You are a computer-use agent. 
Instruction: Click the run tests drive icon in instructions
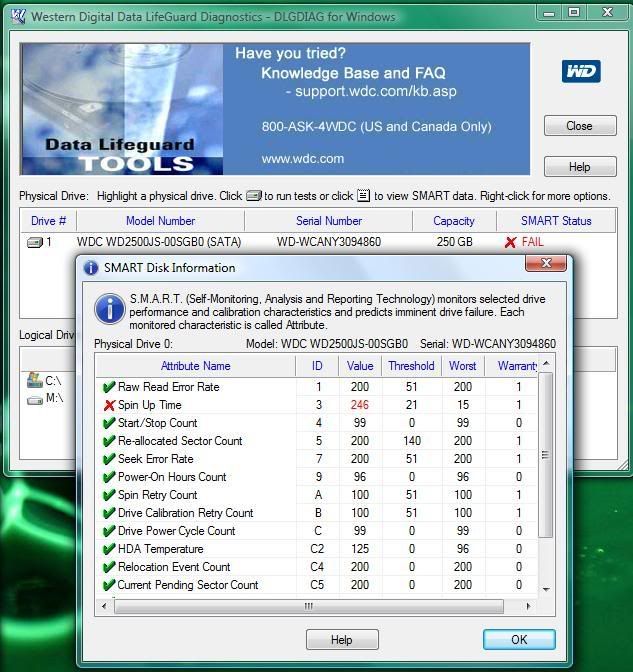pyautogui.click(x=253, y=196)
